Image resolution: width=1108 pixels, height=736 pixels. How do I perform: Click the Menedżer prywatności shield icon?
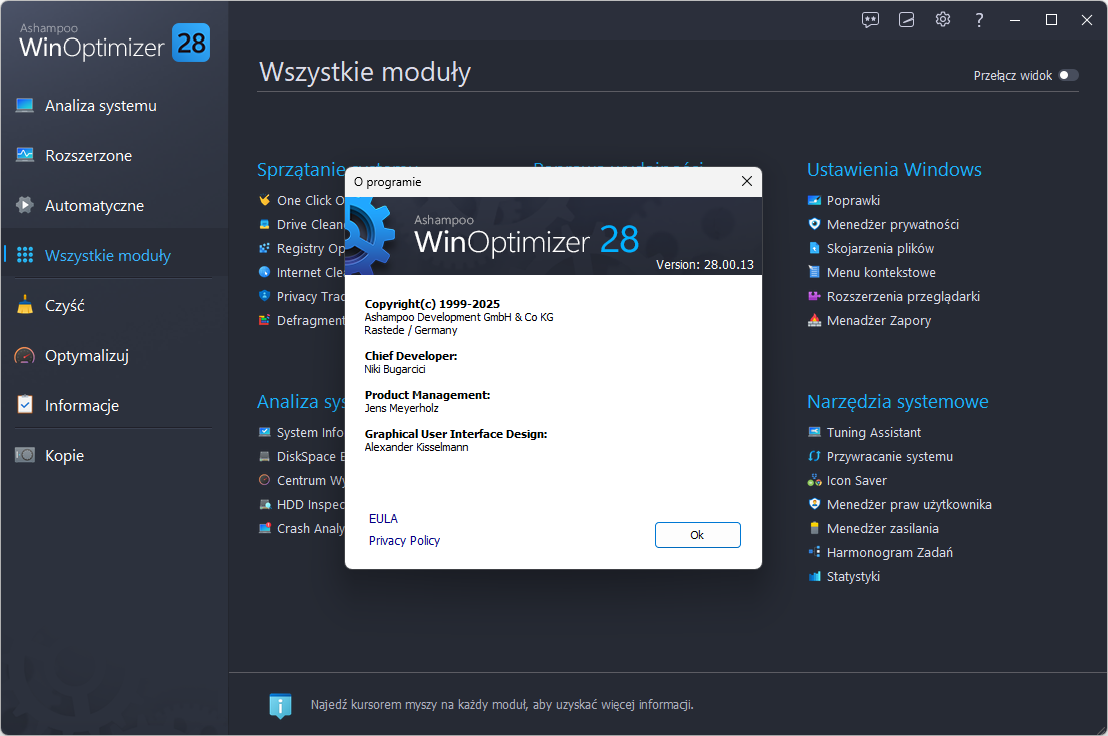814,224
